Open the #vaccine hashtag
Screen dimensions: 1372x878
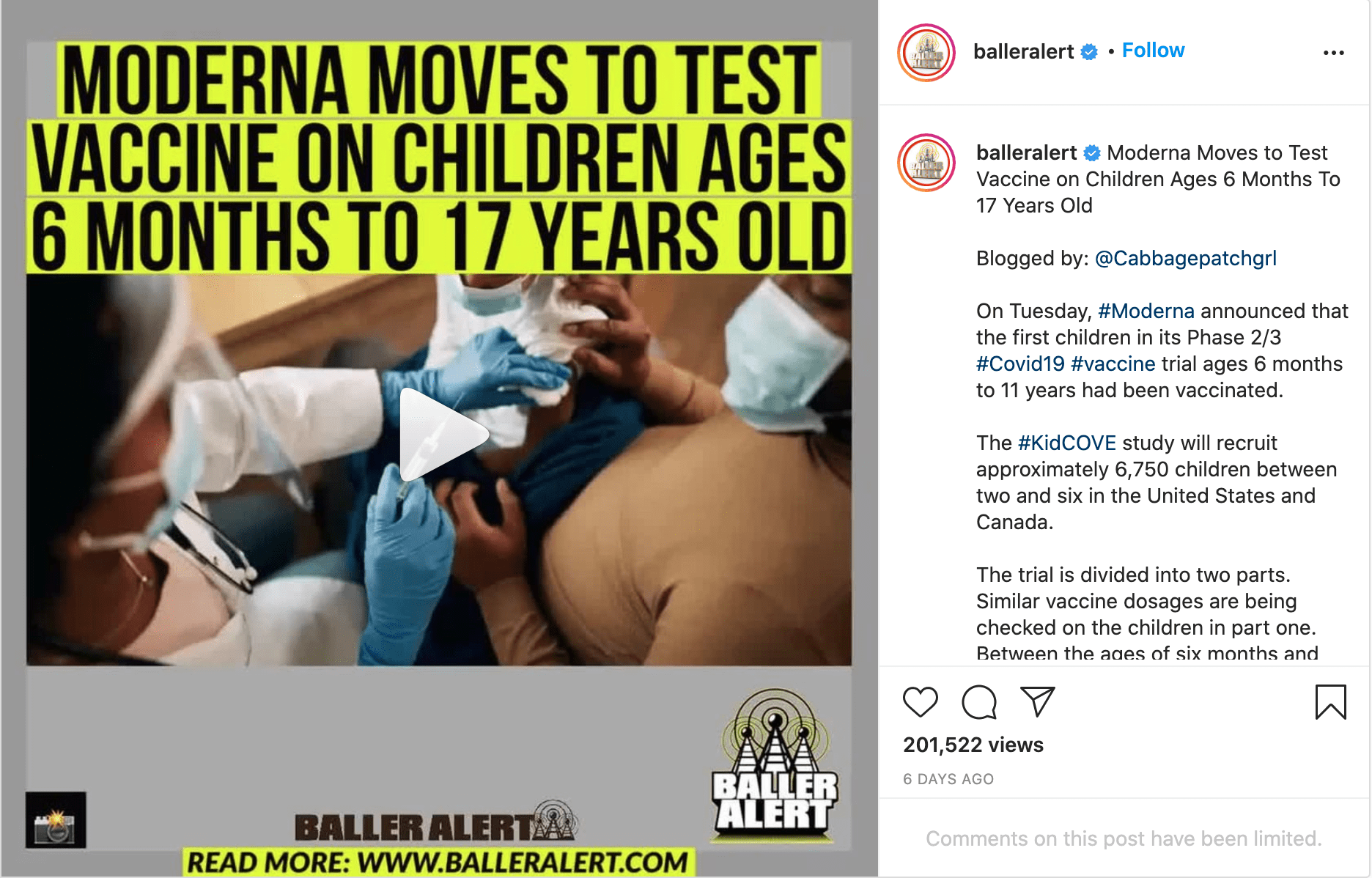point(1113,364)
